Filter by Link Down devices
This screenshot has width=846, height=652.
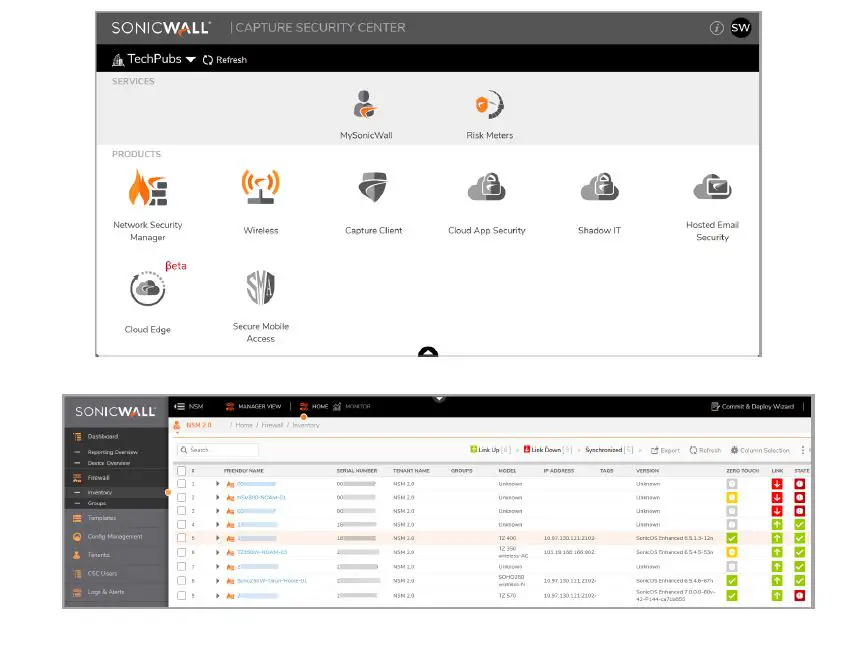click(548, 450)
